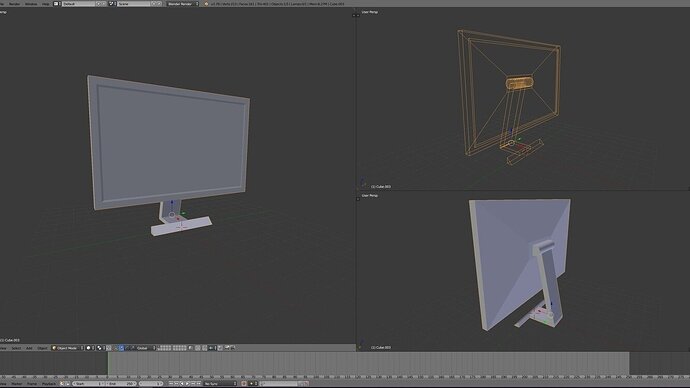Viewport: 690px width, 388px height.
Task: Jump to the last frame of playback
Action: click(199, 384)
